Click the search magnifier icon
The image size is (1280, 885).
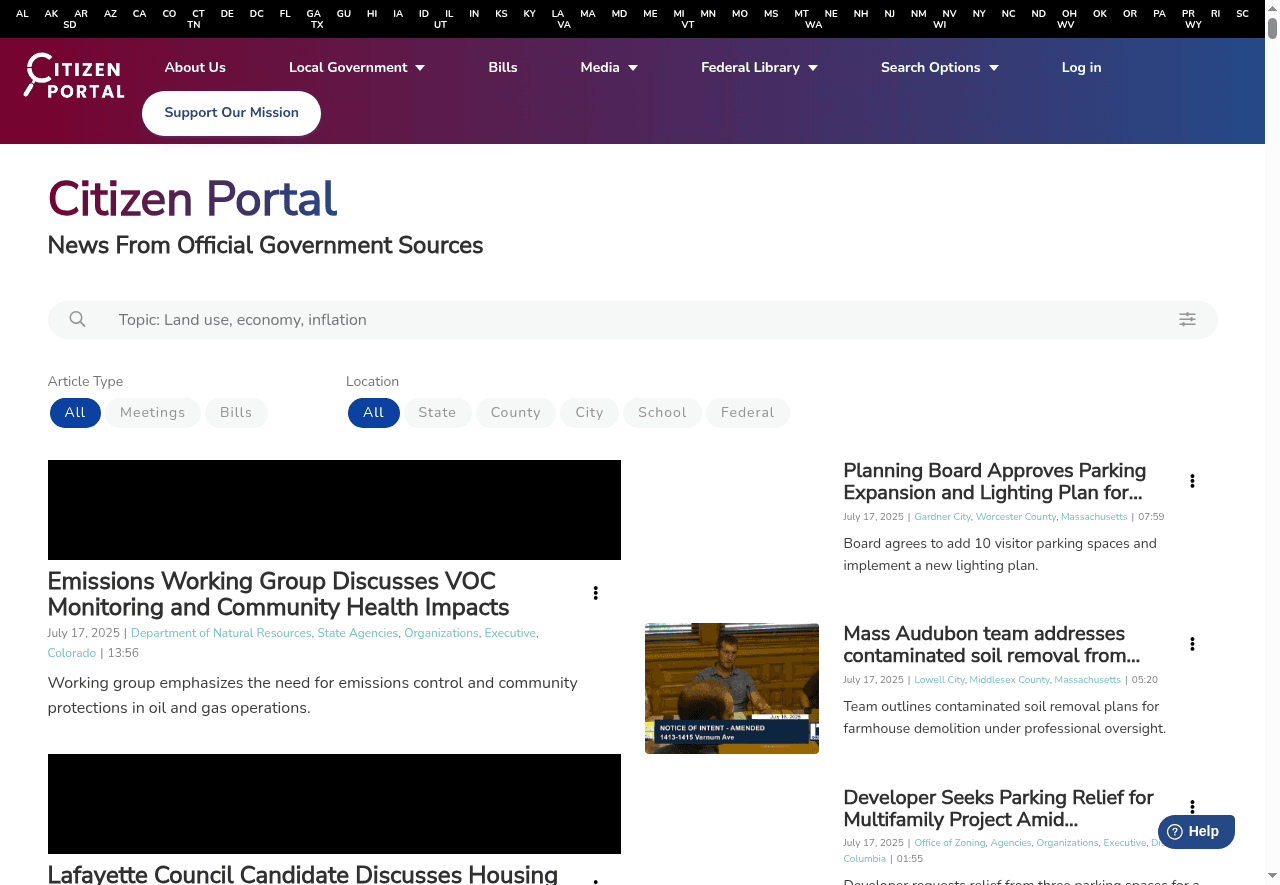[77, 319]
